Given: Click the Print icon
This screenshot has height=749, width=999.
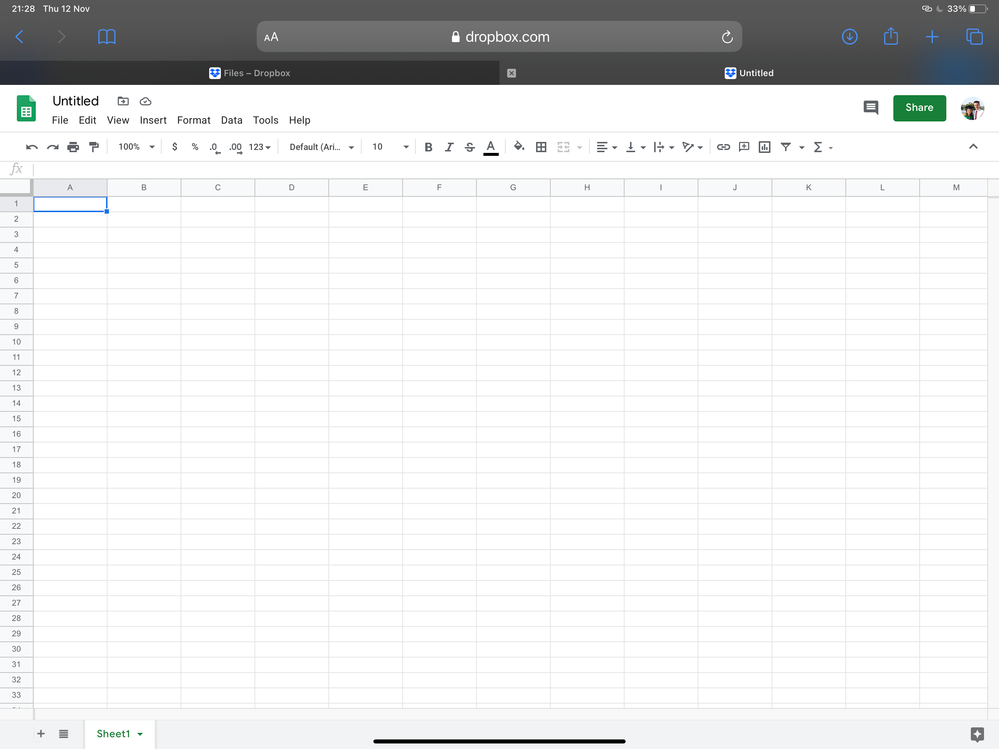Looking at the screenshot, I should point(73,147).
